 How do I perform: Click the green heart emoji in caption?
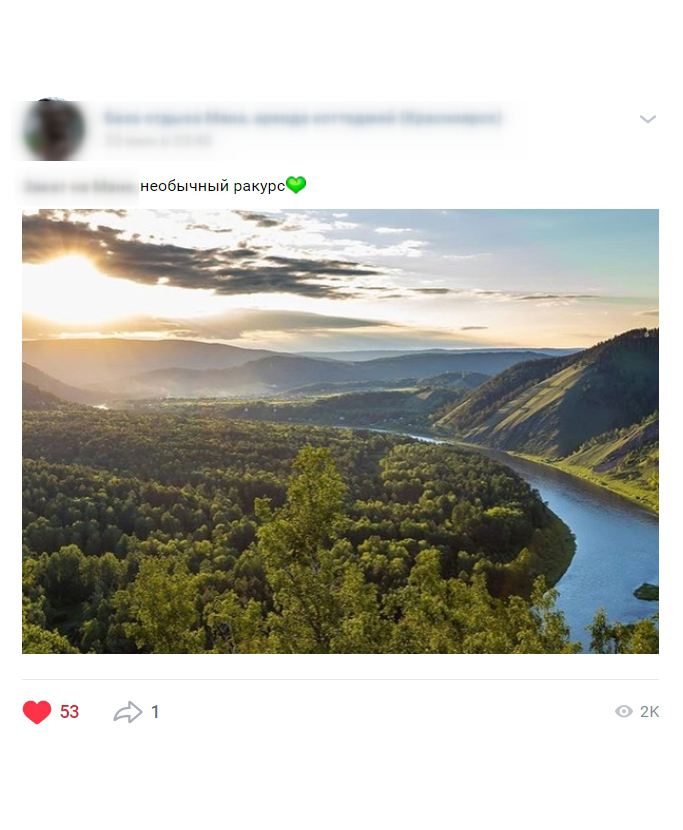(296, 185)
